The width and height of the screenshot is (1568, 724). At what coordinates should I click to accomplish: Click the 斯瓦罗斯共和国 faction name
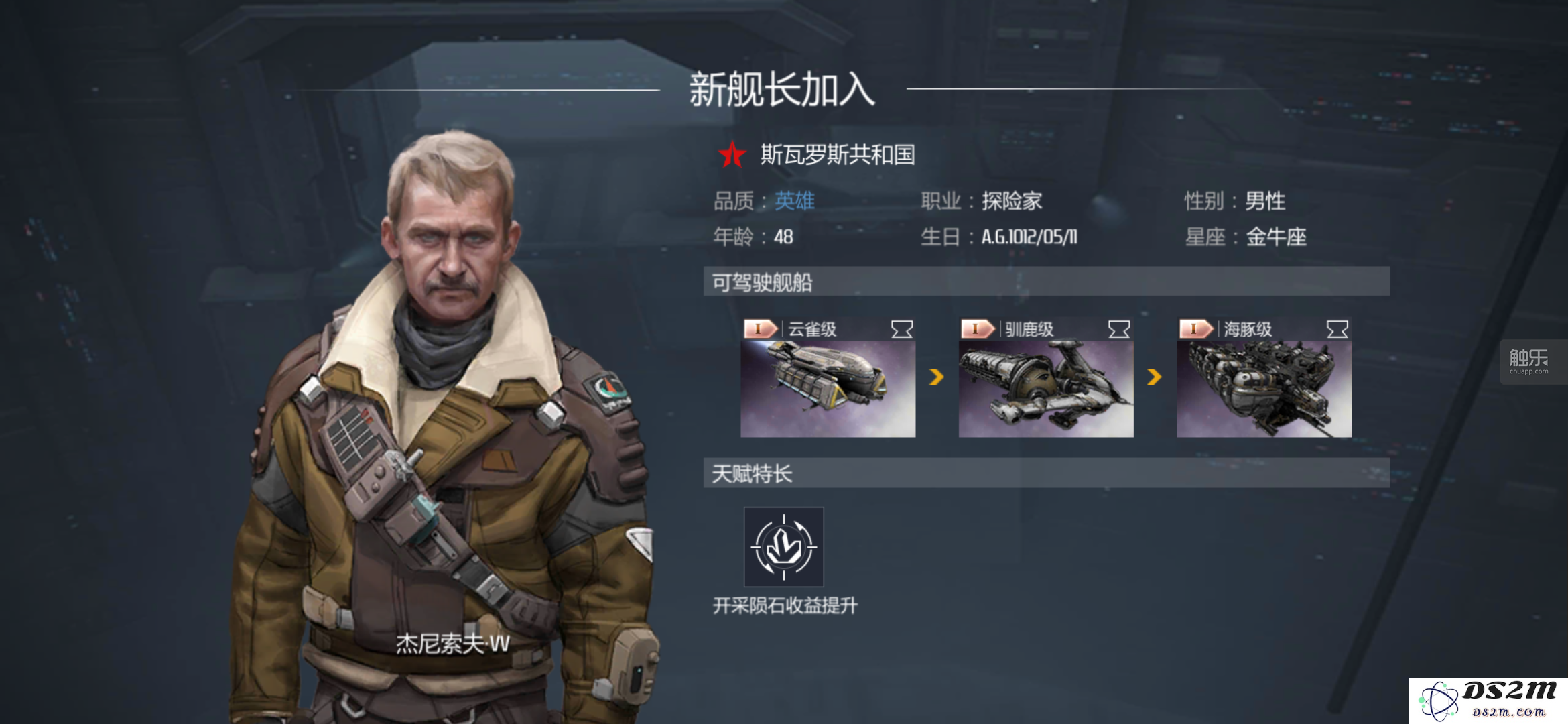pyautogui.click(x=838, y=155)
